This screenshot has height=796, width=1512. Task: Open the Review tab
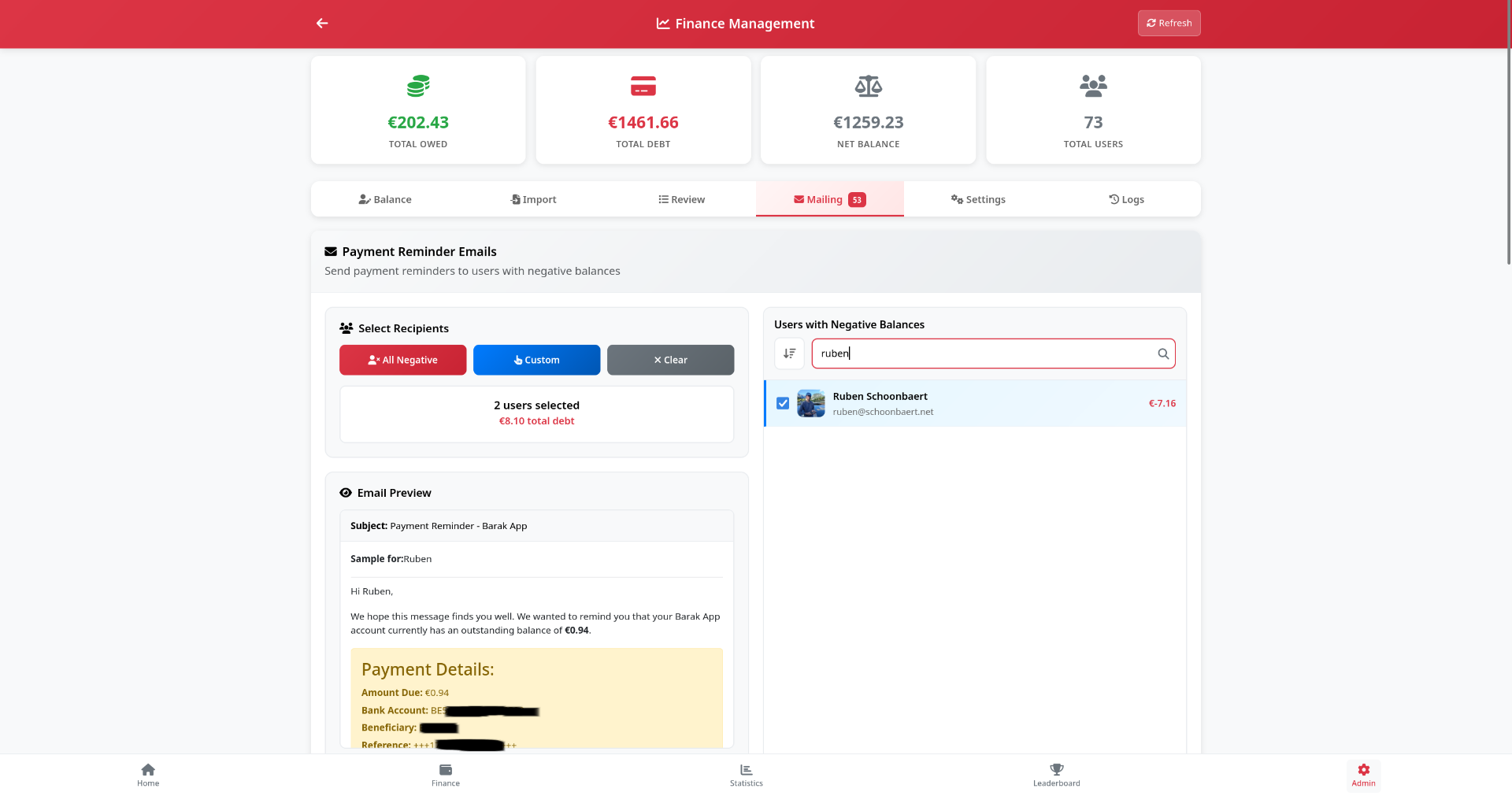click(681, 200)
